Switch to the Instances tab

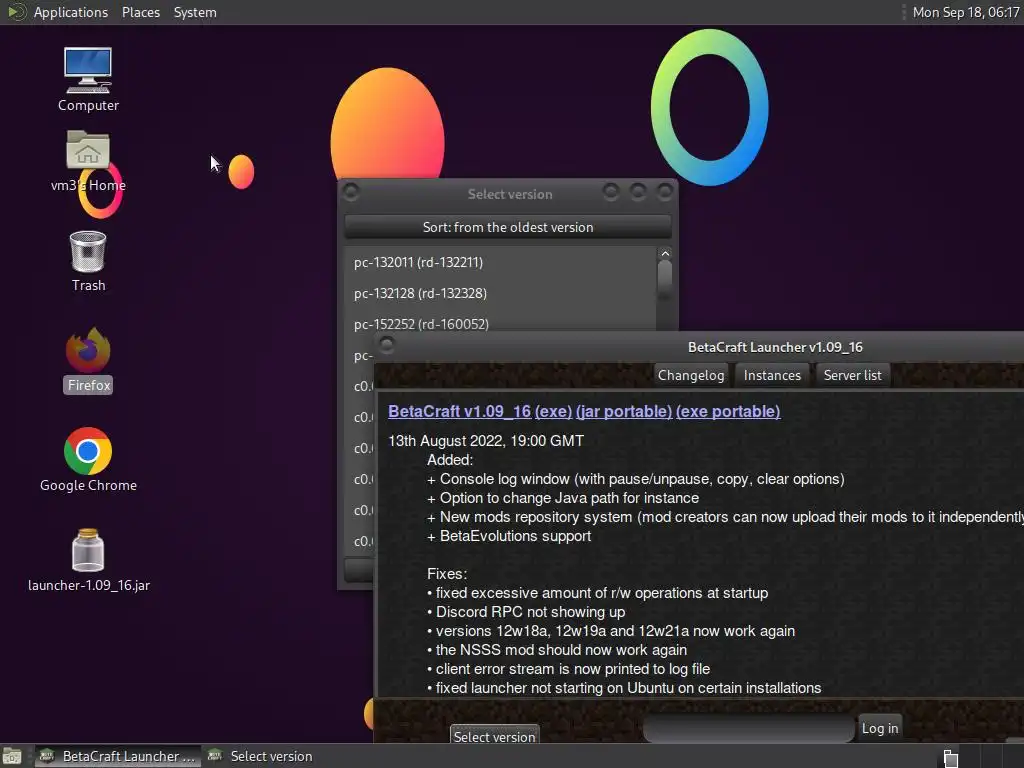tap(772, 376)
